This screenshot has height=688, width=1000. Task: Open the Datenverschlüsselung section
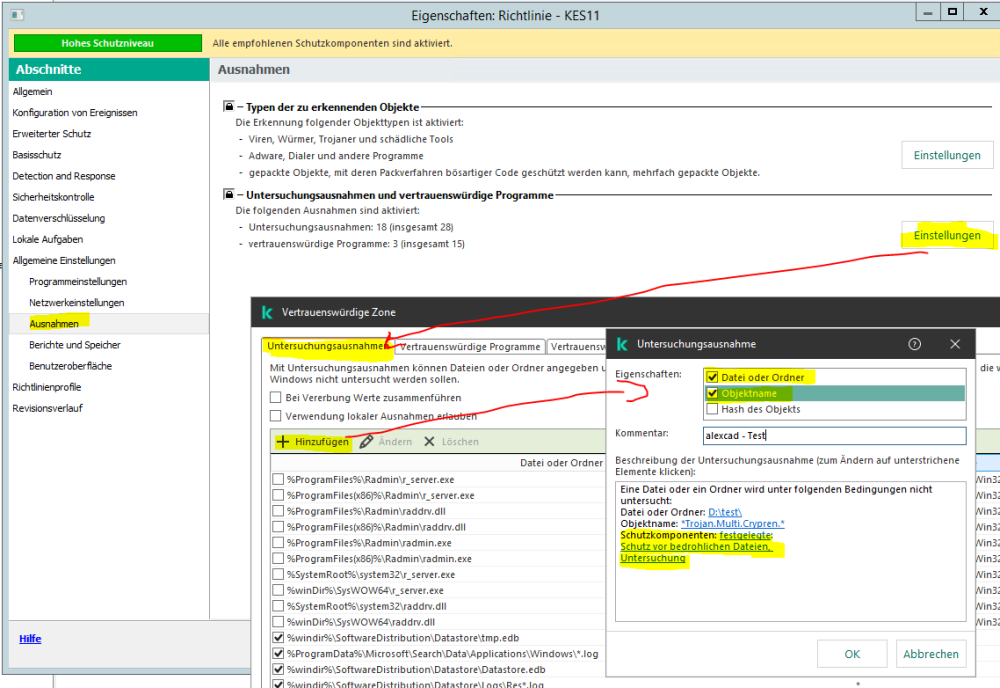tap(59, 218)
